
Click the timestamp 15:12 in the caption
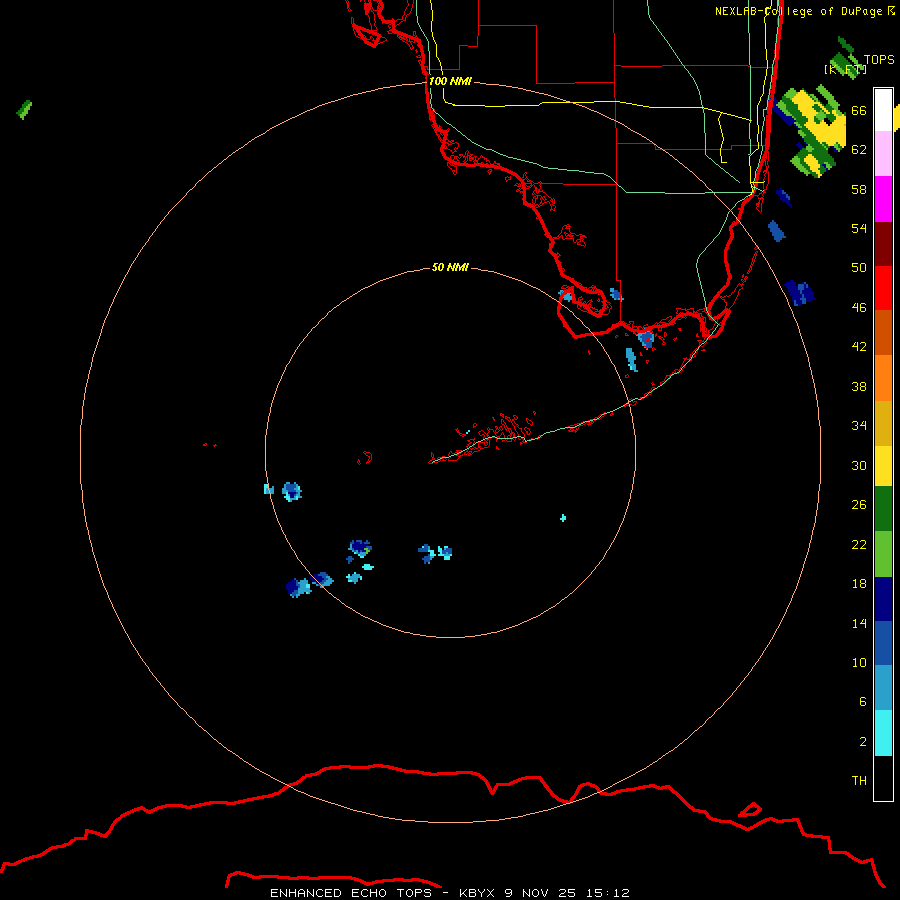click(608, 893)
